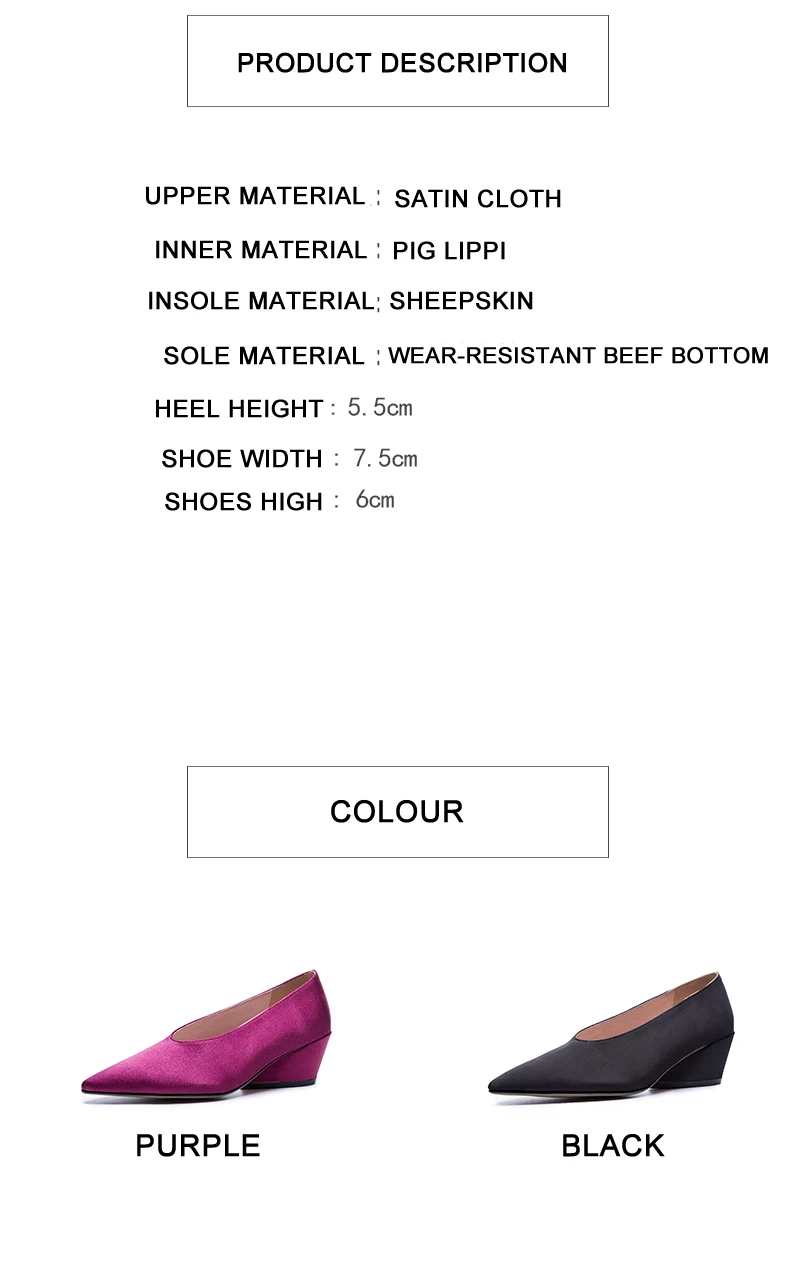Click the PIG LIPPI value text
This screenshot has width=800, height=1280.
(x=449, y=251)
